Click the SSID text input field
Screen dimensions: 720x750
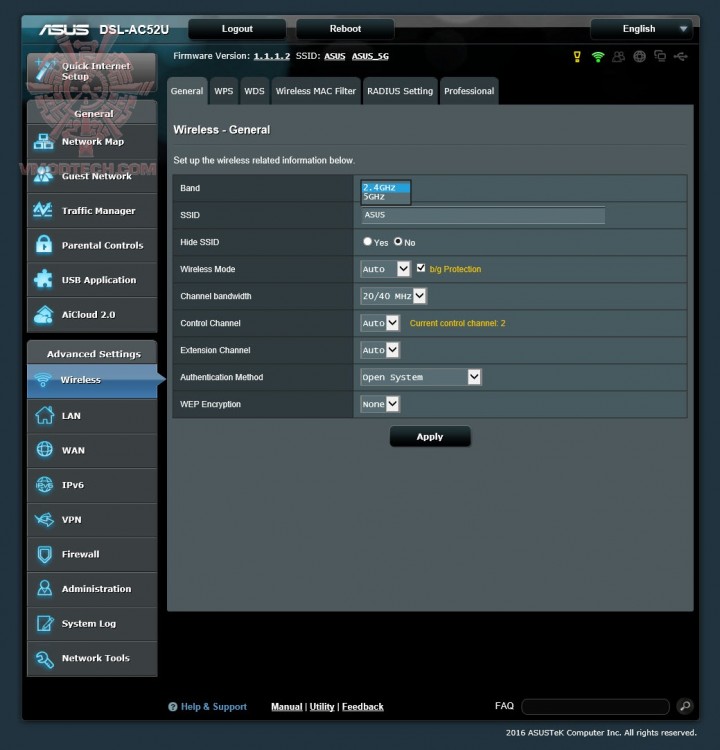pyautogui.click(x=483, y=215)
